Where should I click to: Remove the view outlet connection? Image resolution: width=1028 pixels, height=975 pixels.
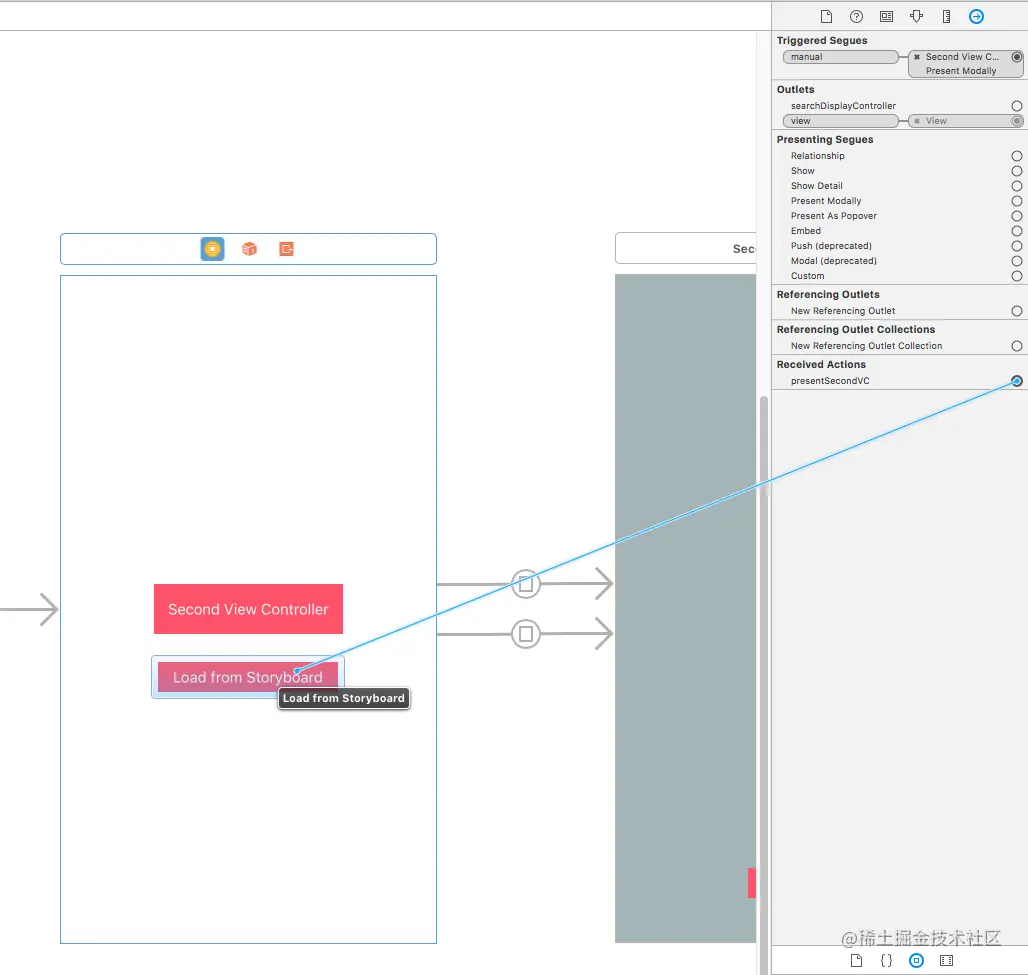917,121
